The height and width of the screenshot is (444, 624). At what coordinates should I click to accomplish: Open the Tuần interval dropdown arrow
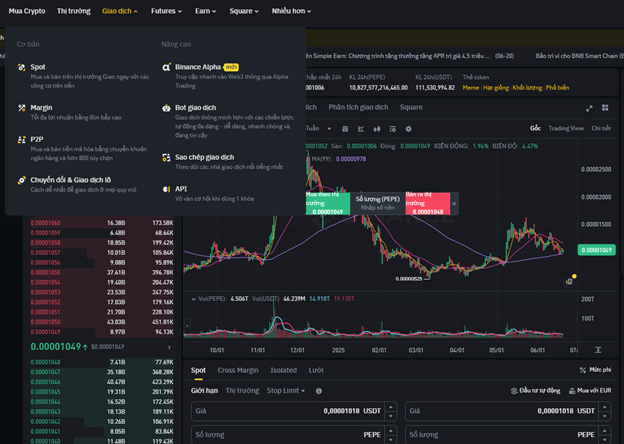(329, 129)
